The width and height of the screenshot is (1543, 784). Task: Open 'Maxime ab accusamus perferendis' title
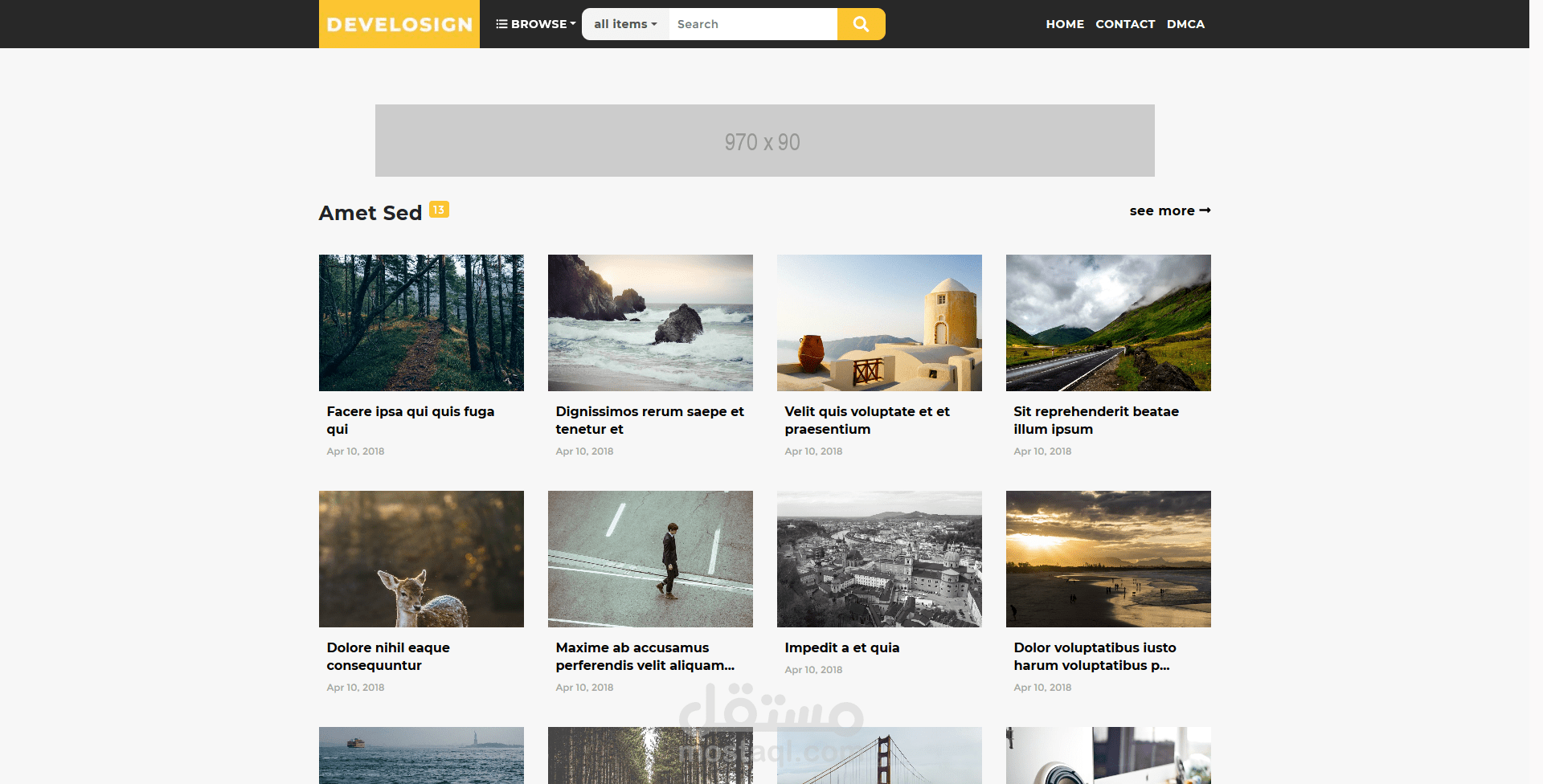coord(645,656)
